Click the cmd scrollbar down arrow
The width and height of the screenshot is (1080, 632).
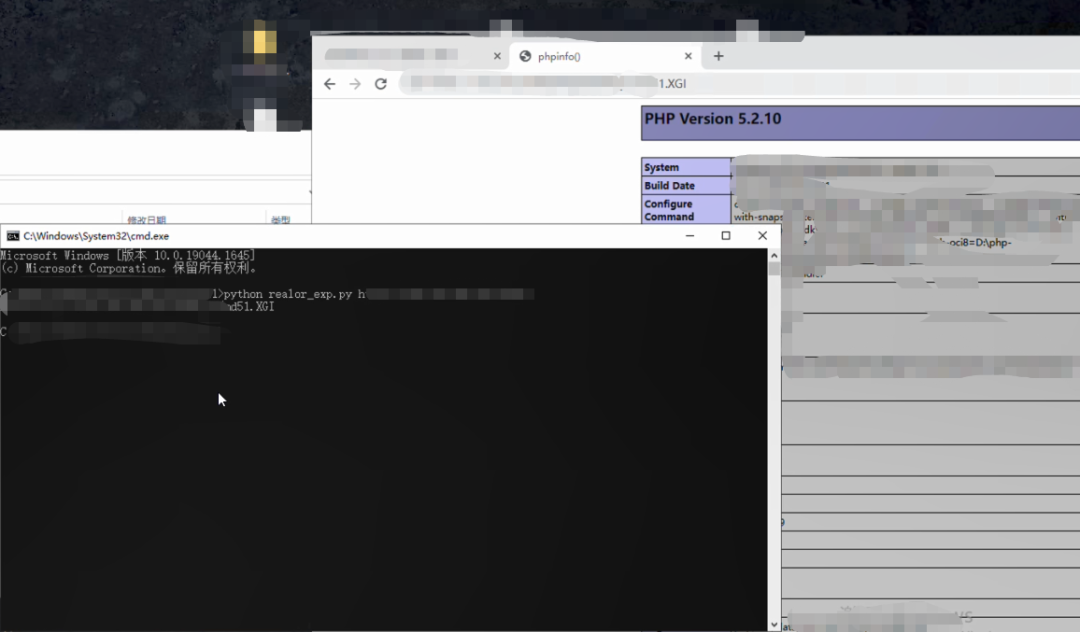774,625
